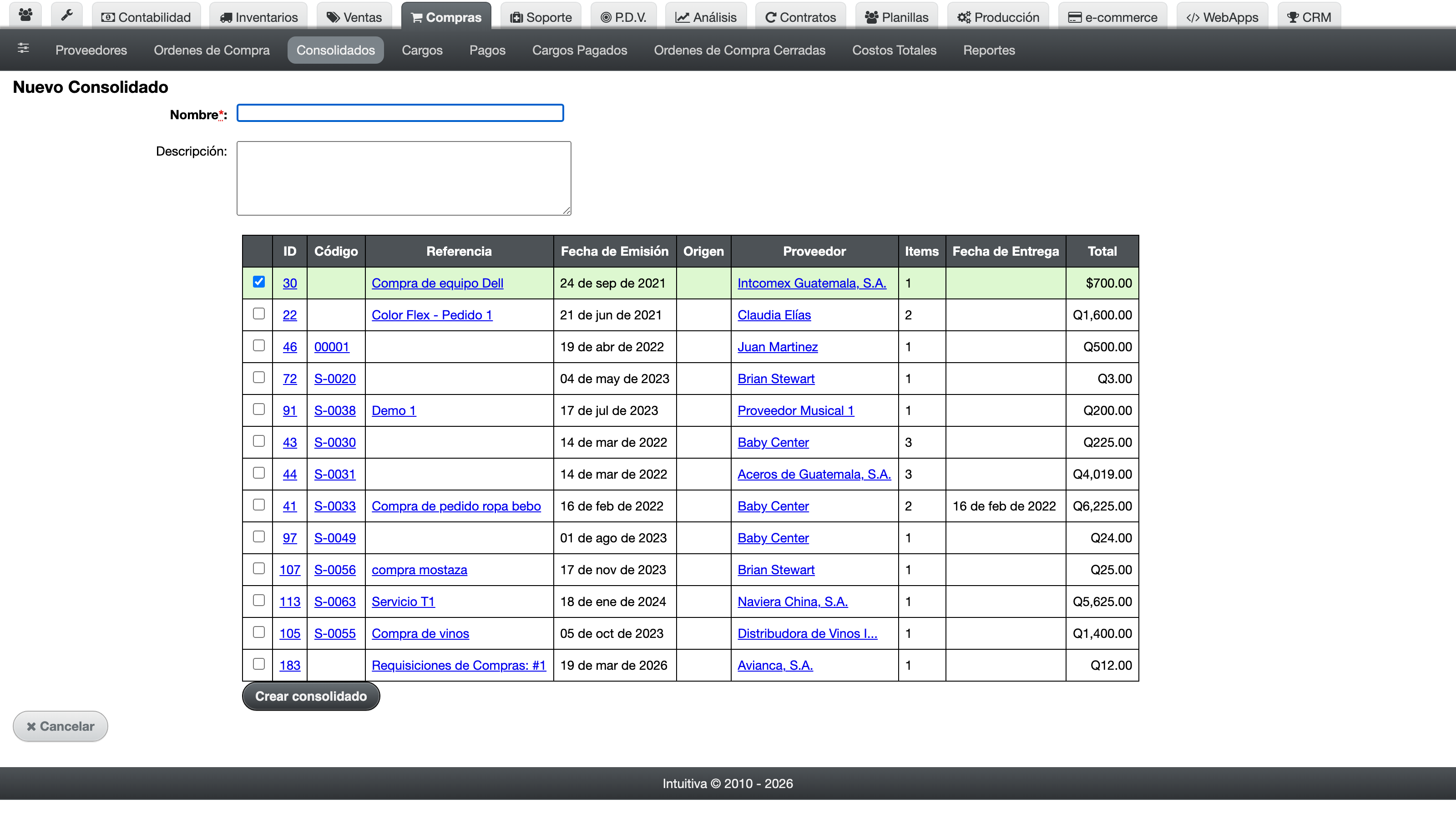
Task: Click the 16 de feb de 2022 delivery date
Action: click(x=1004, y=506)
